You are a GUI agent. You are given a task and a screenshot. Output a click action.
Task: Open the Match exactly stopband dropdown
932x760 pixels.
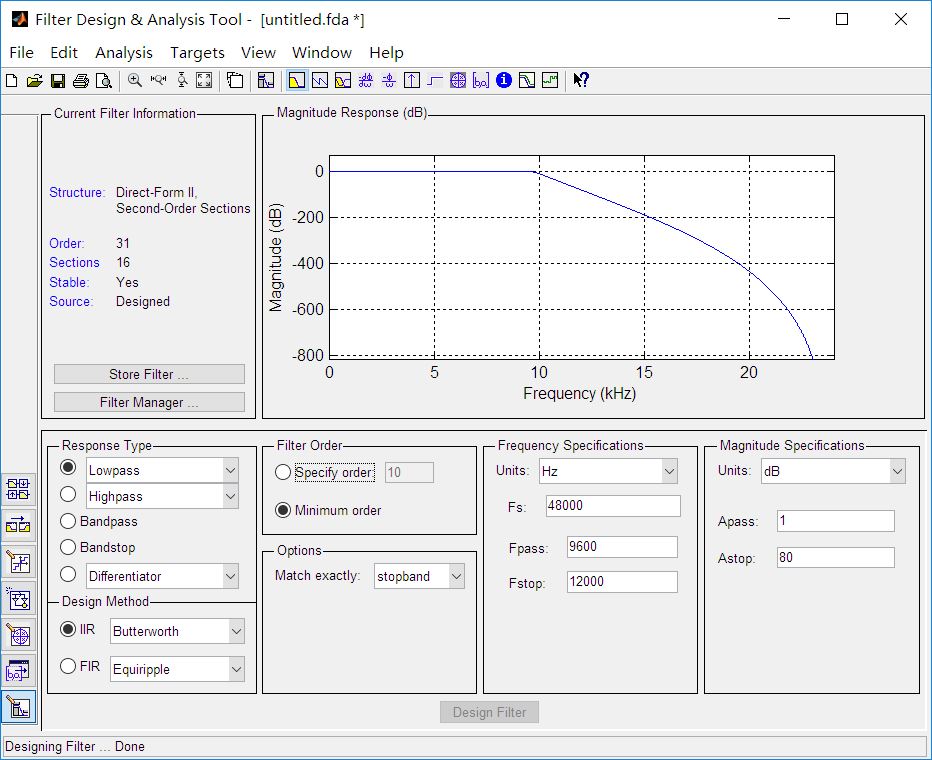click(x=456, y=576)
